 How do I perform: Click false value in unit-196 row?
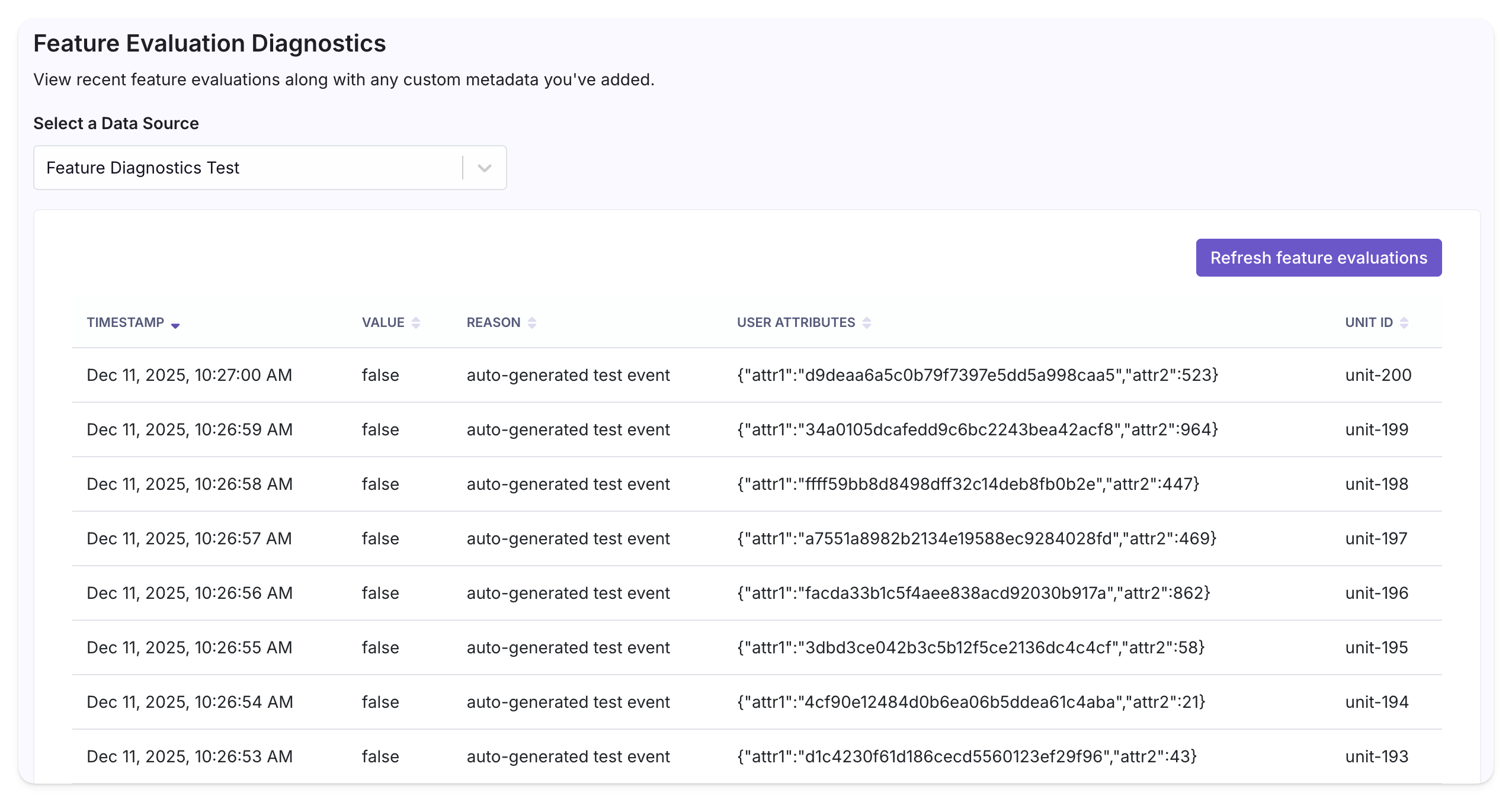pos(380,594)
